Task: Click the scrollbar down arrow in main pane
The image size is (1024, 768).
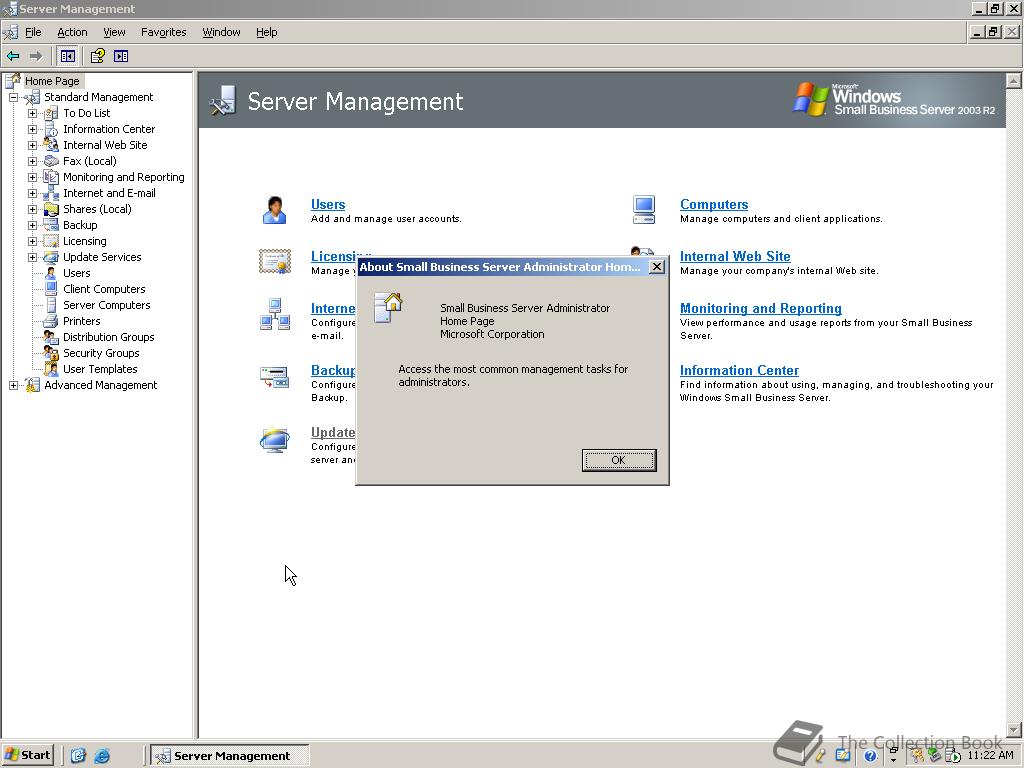Action: pos(1013,729)
